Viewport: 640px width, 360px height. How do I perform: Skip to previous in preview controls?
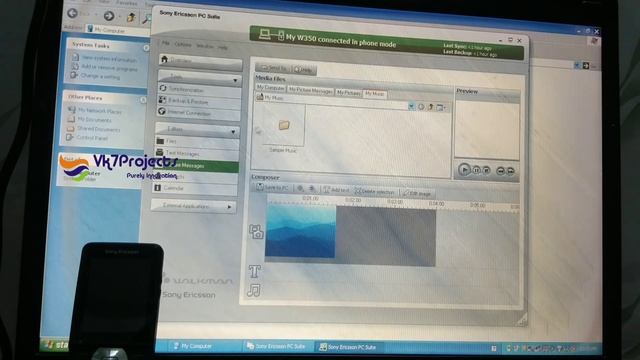[x=500, y=171]
